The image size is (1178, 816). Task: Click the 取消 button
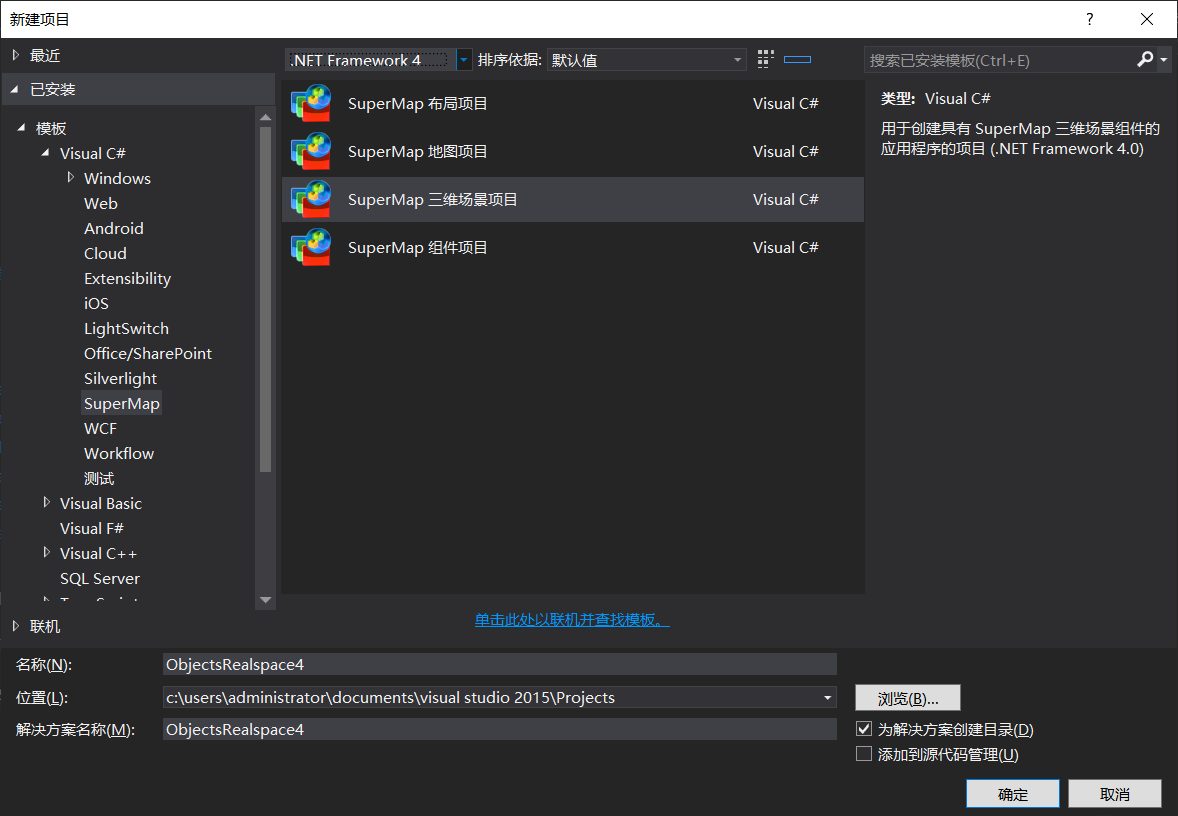point(1115,793)
